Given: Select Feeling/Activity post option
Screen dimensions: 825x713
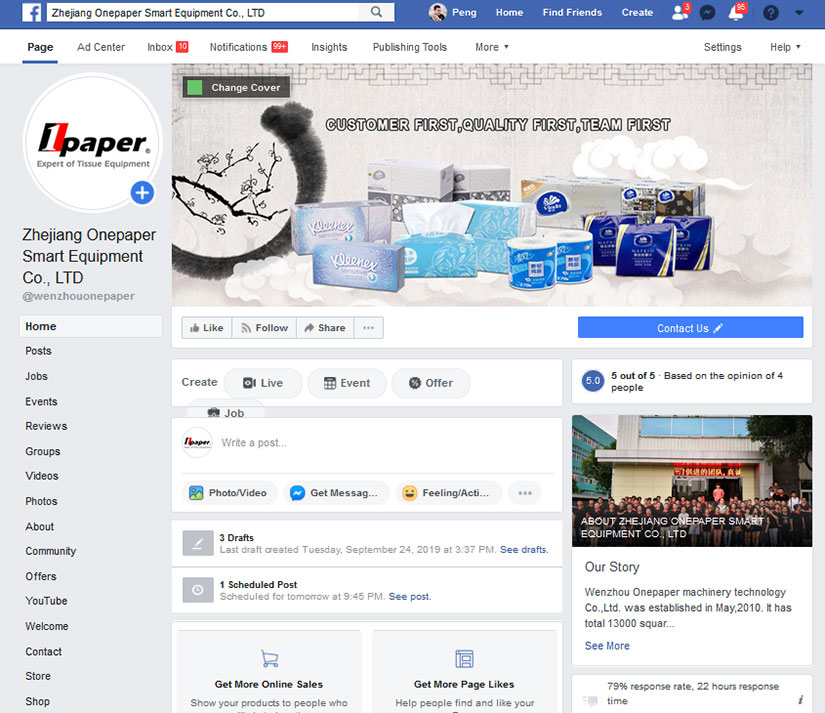Looking at the screenshot, I should tap(448, 493).
